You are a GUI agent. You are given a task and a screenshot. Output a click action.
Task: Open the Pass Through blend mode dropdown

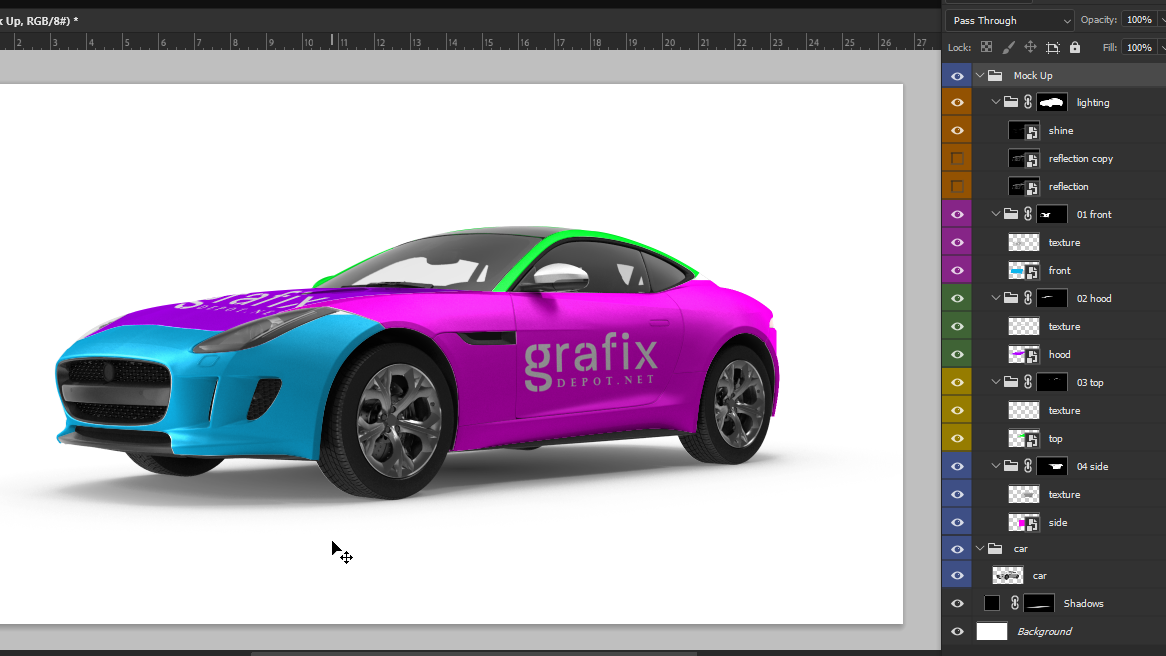(x=1009, y=20)
